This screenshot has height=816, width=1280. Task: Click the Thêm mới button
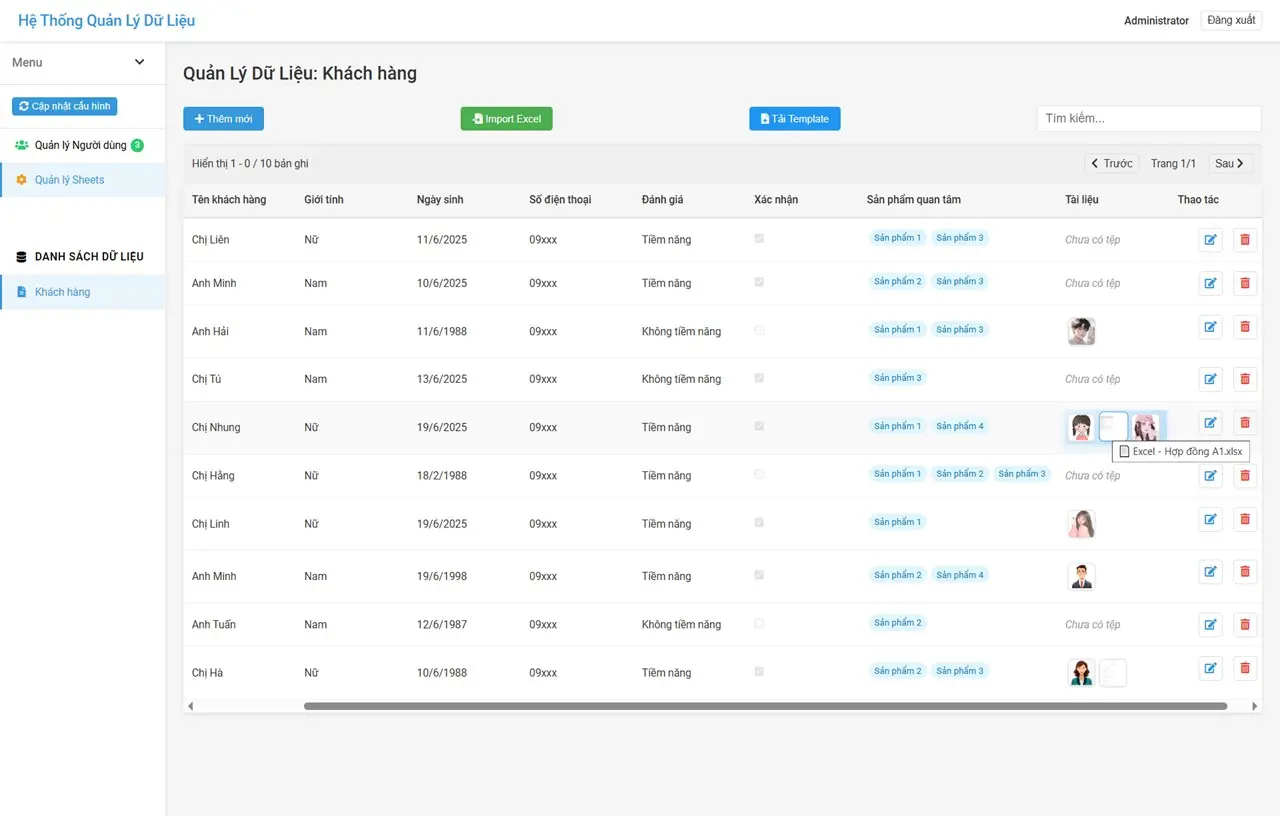(x=223, y=119)
